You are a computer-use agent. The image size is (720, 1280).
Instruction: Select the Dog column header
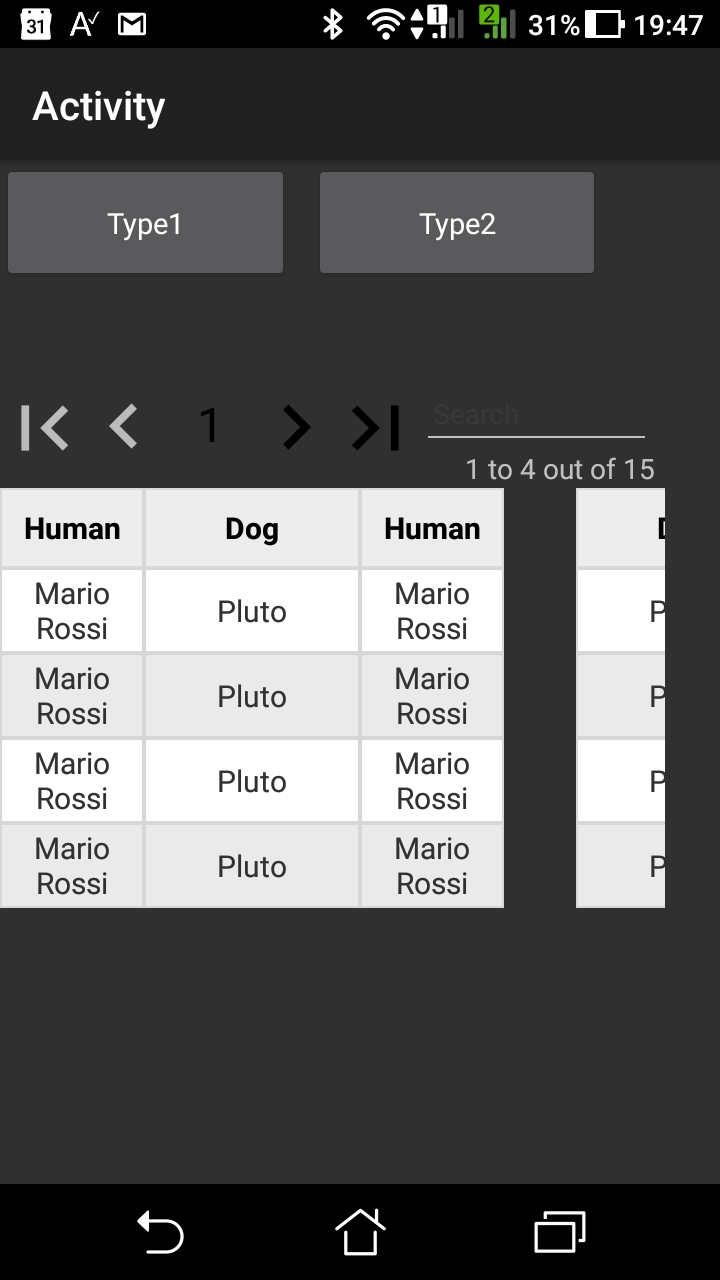(252, 529)
